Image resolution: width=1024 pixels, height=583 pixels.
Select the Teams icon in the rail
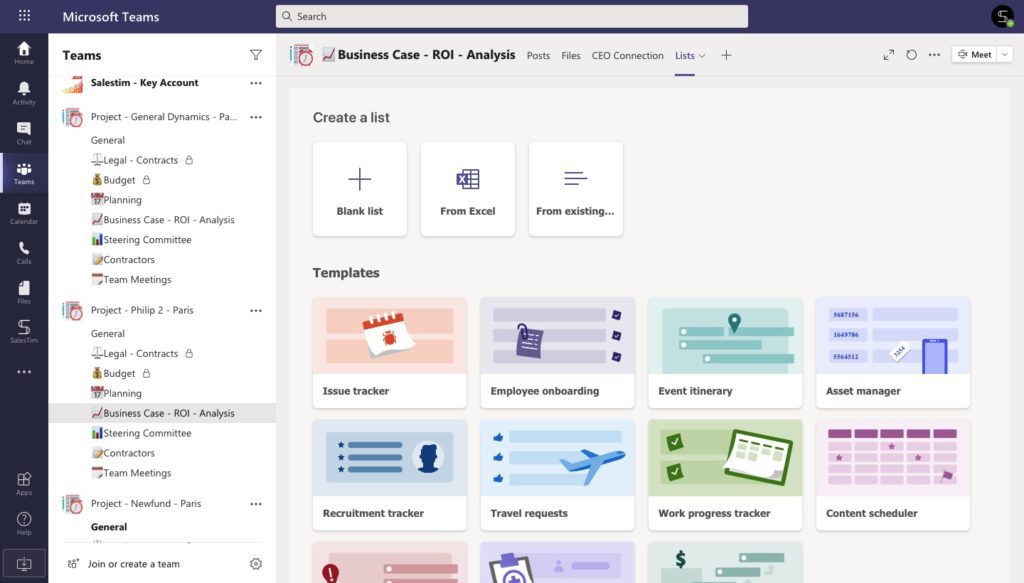coord(24,173)
